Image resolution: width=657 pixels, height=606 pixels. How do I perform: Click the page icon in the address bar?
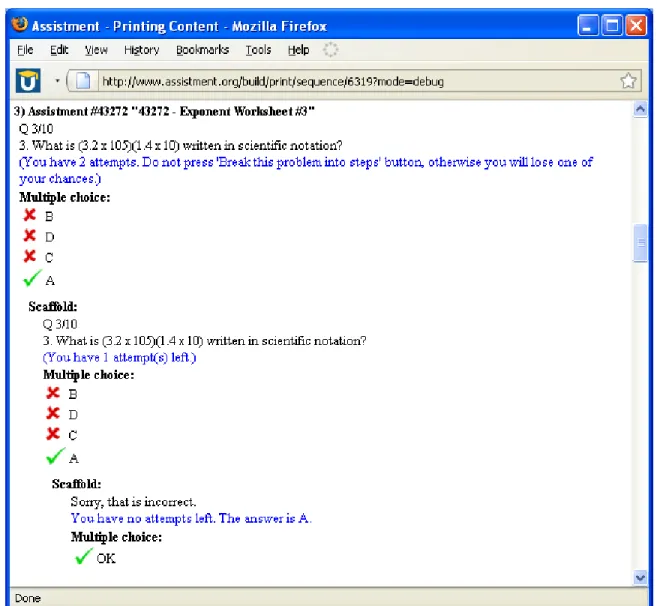point(83,81)
